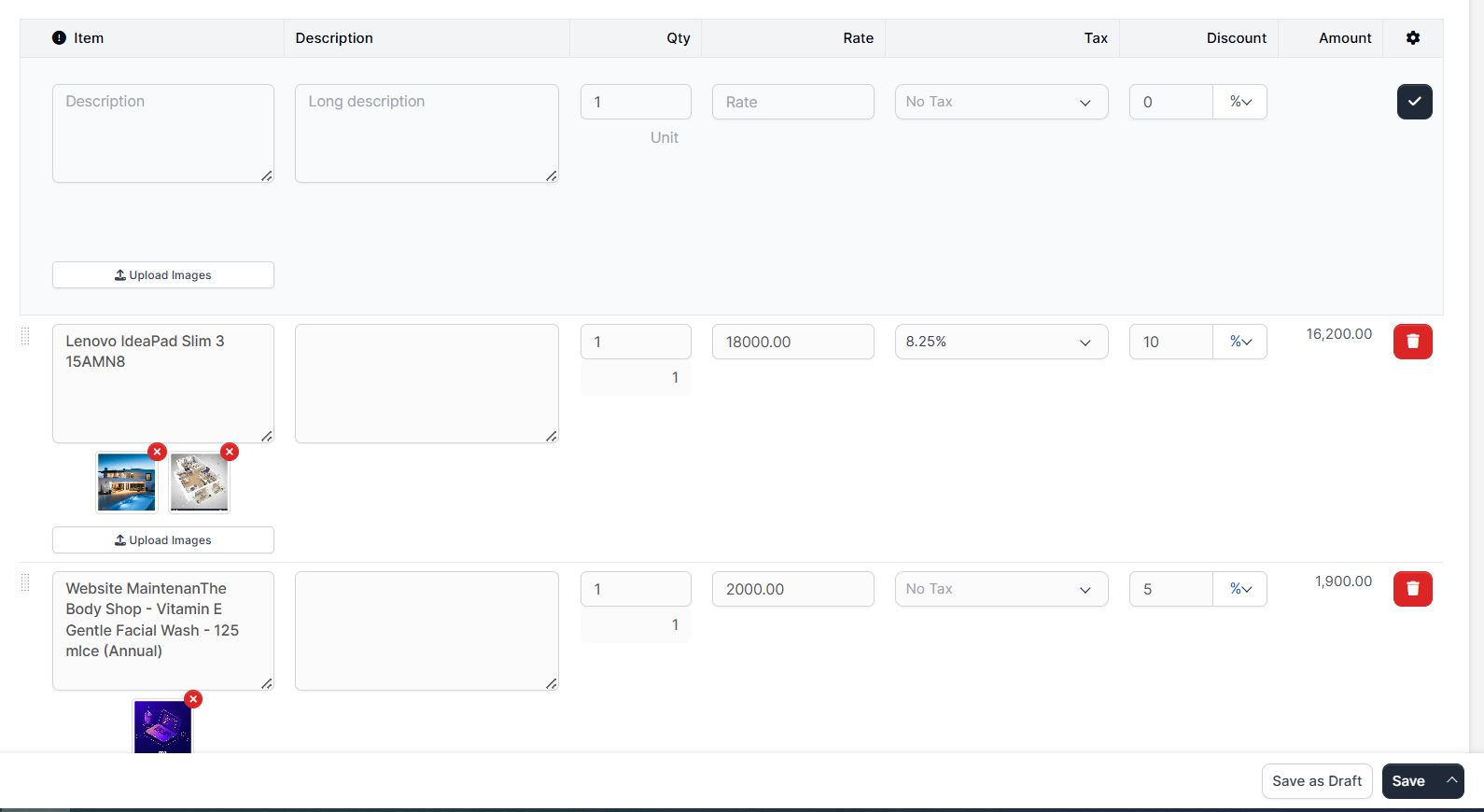This screenshot has width=1484, height=812.
Task: Change discount type for Website Maintenance row
Action: (1240, 589)
